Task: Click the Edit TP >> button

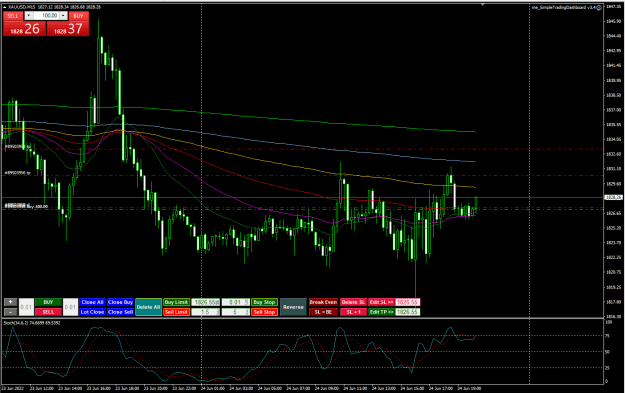Action: [x=381, y=312]
